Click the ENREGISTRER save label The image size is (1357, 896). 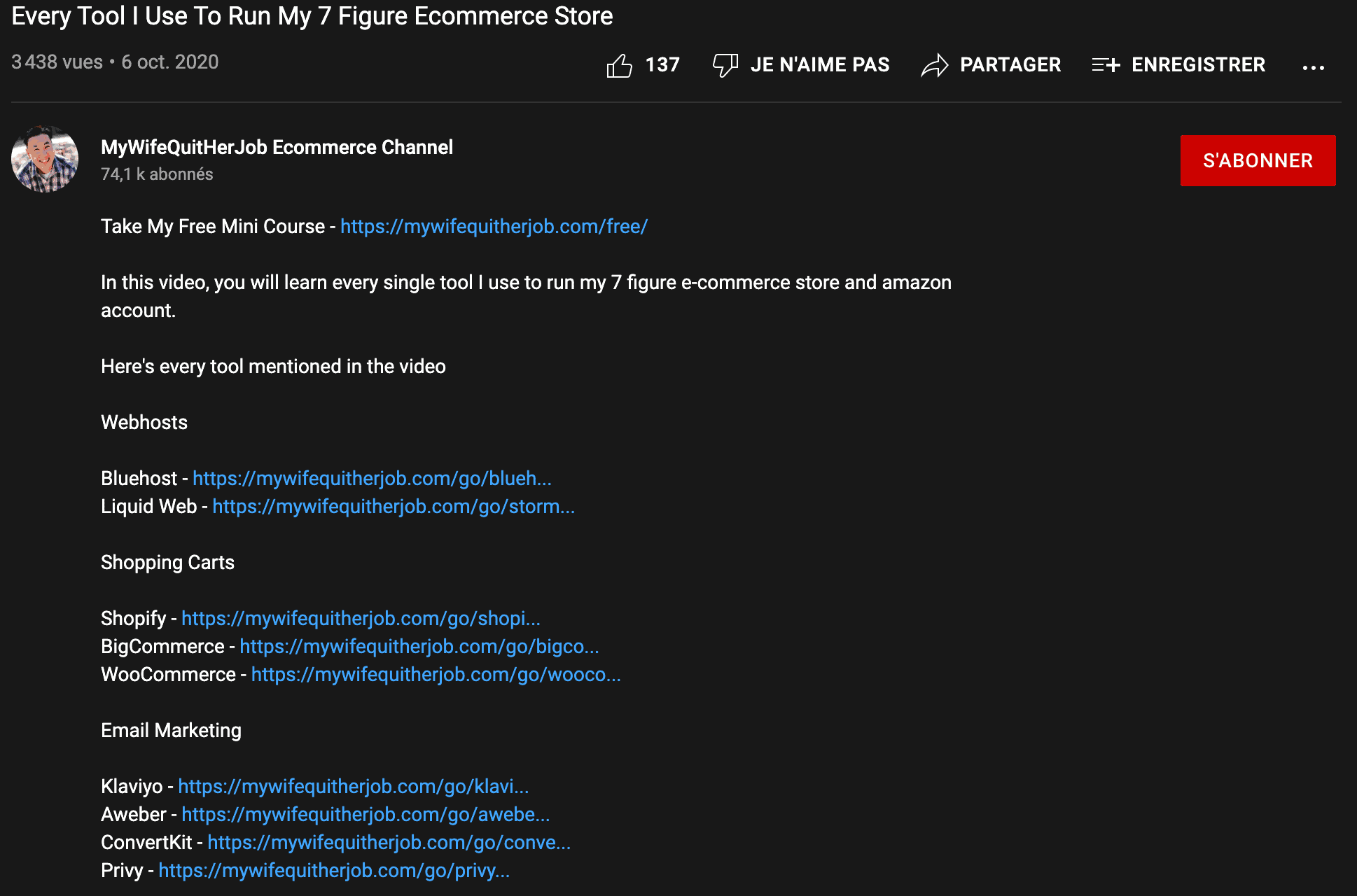point(1198,65)
